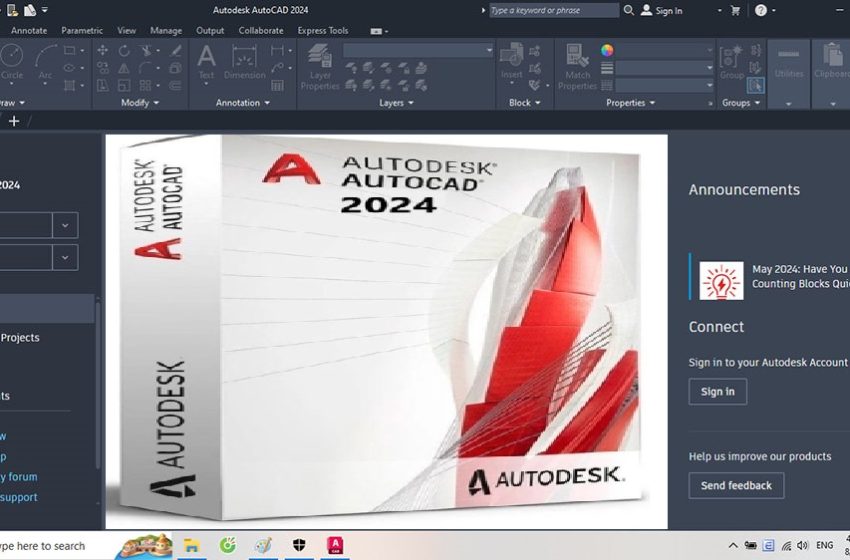850x560 pixels.
Task: Insert a Table from the Annotation panel
Action: click(x=277, y=86)
